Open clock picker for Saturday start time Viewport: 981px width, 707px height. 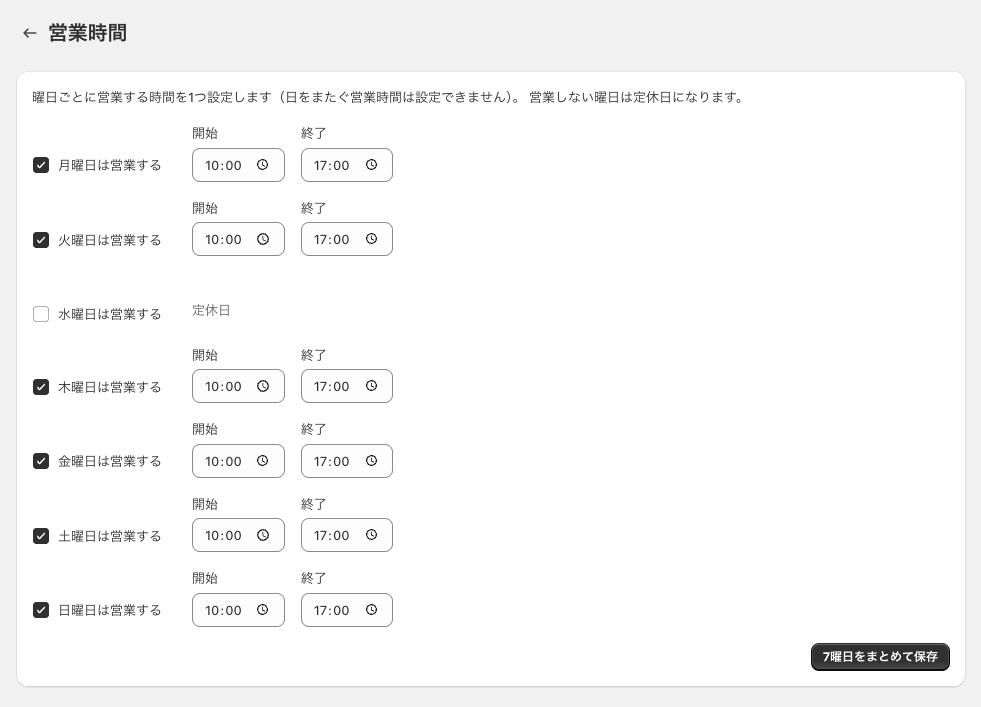[x=263, y=535]
